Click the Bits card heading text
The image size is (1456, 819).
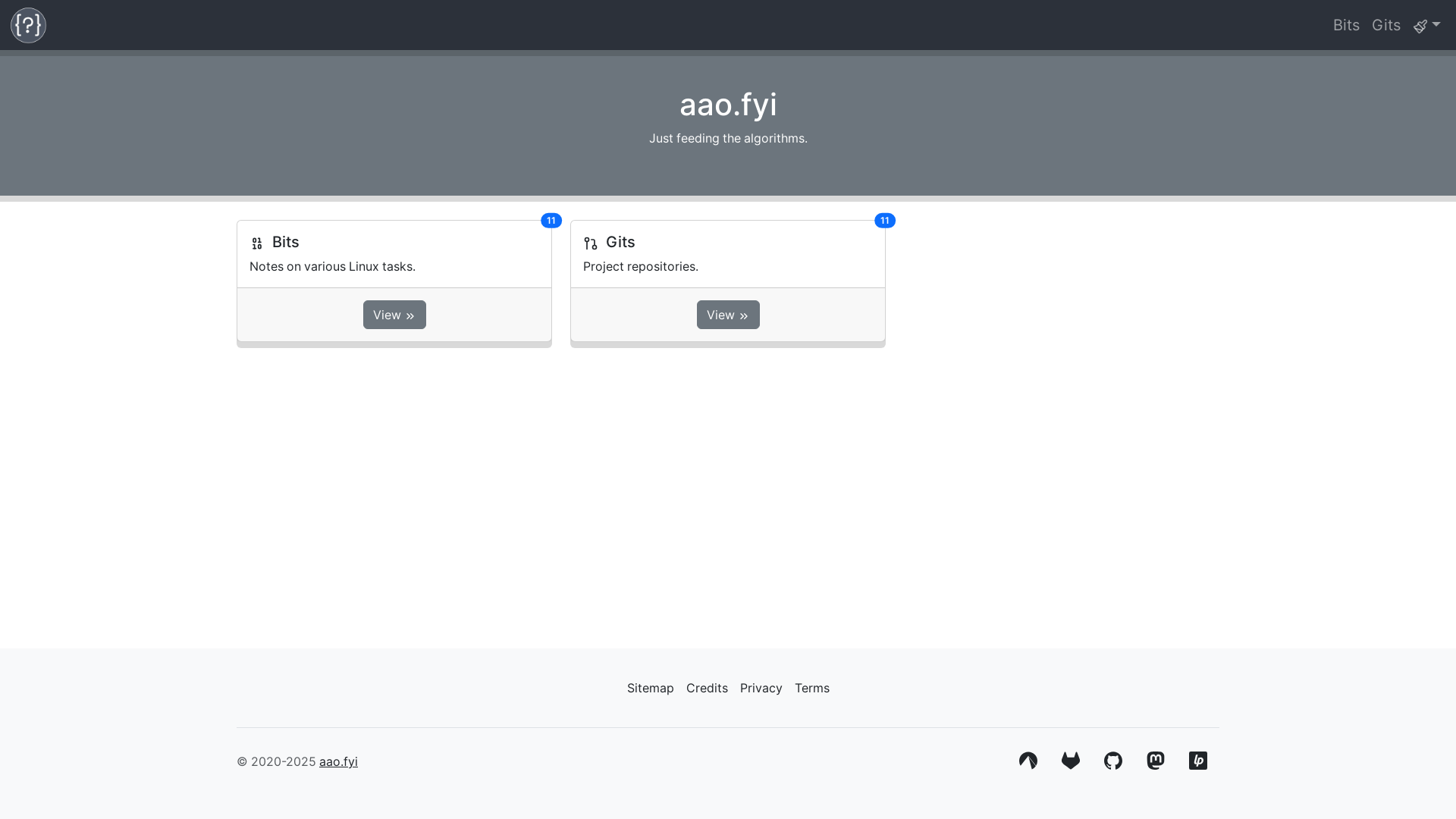(x=286, y=242)
